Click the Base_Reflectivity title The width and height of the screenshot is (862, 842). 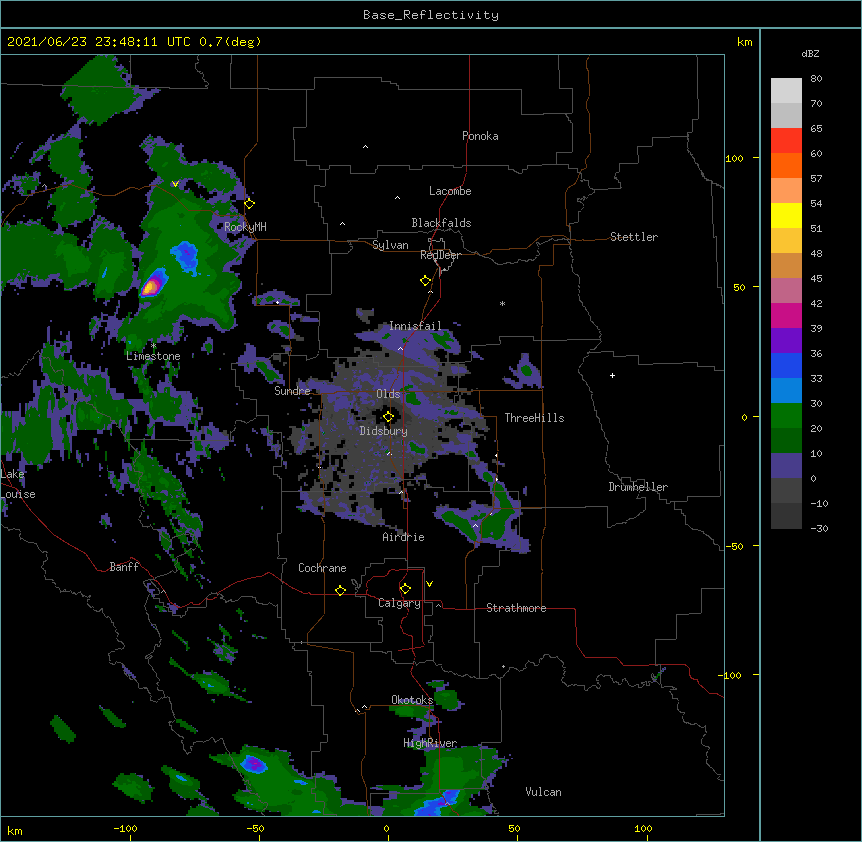pyautogui.click(x=431, y=15)
